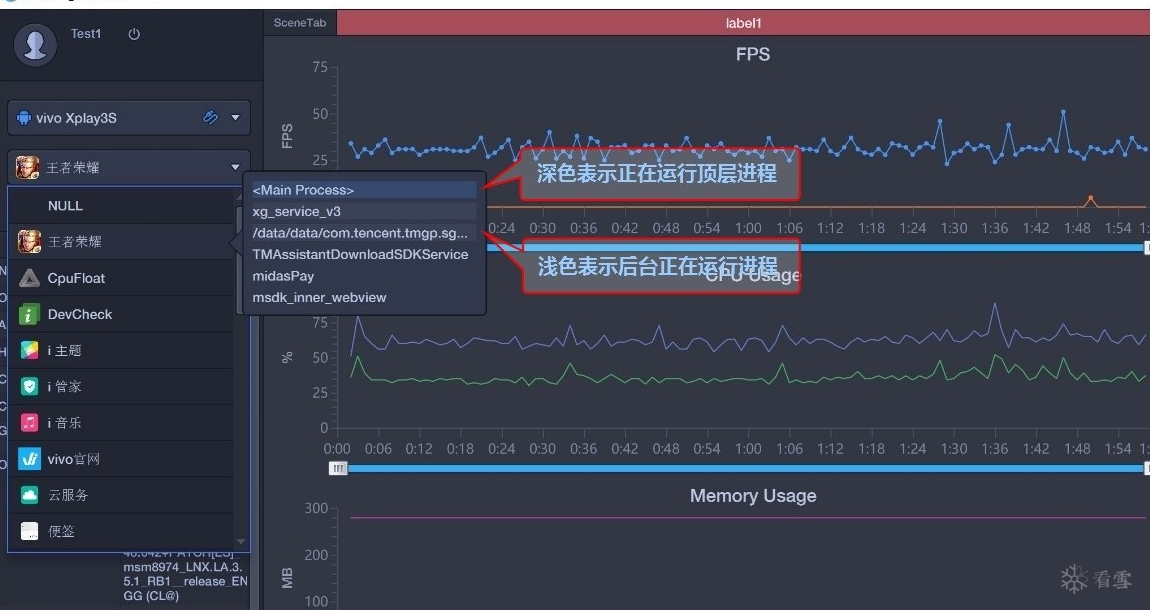The width and height of the screenshot is (1150, 610).
Task: Select <Main Process> in the process submenu
Action: pyautogui.click(x=364, y=190)
